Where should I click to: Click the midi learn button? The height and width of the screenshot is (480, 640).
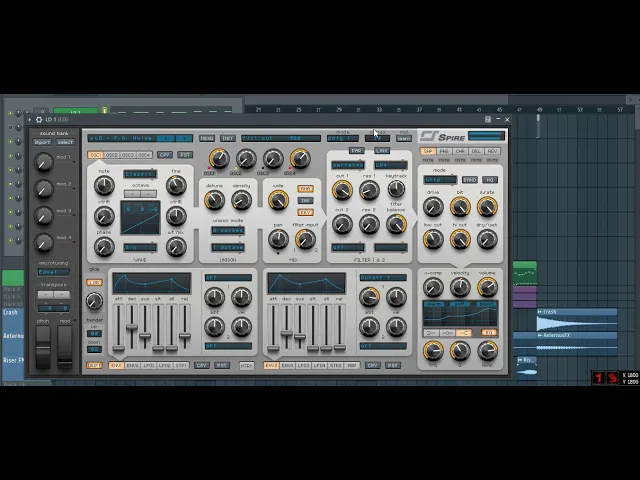(404, 138)
